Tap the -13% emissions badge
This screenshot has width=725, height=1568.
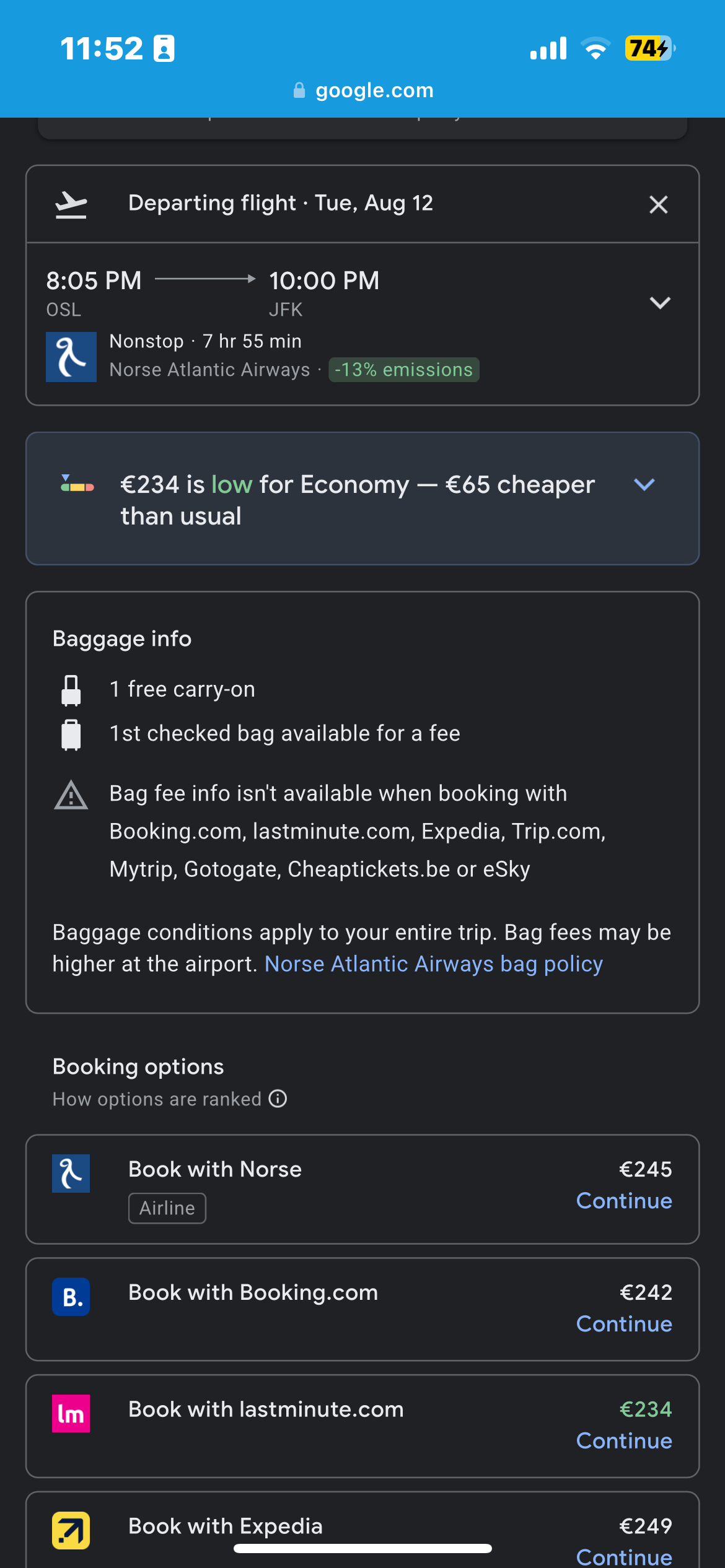[x=403, y=370]
